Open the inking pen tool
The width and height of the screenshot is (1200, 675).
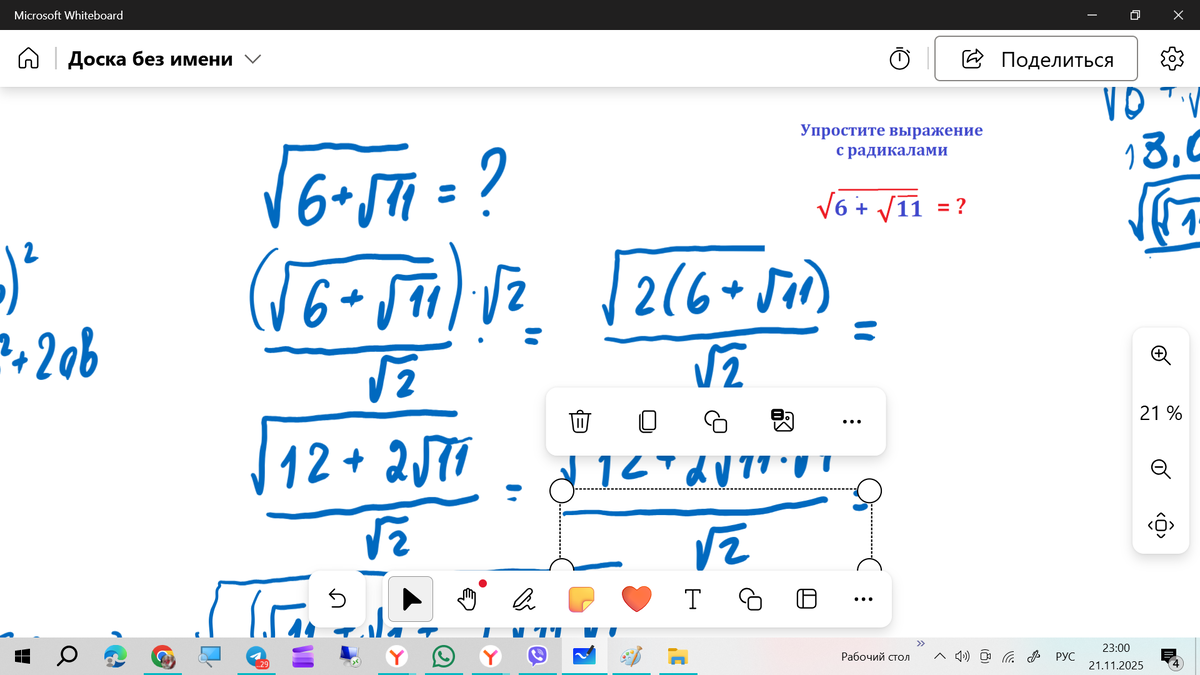523,599
